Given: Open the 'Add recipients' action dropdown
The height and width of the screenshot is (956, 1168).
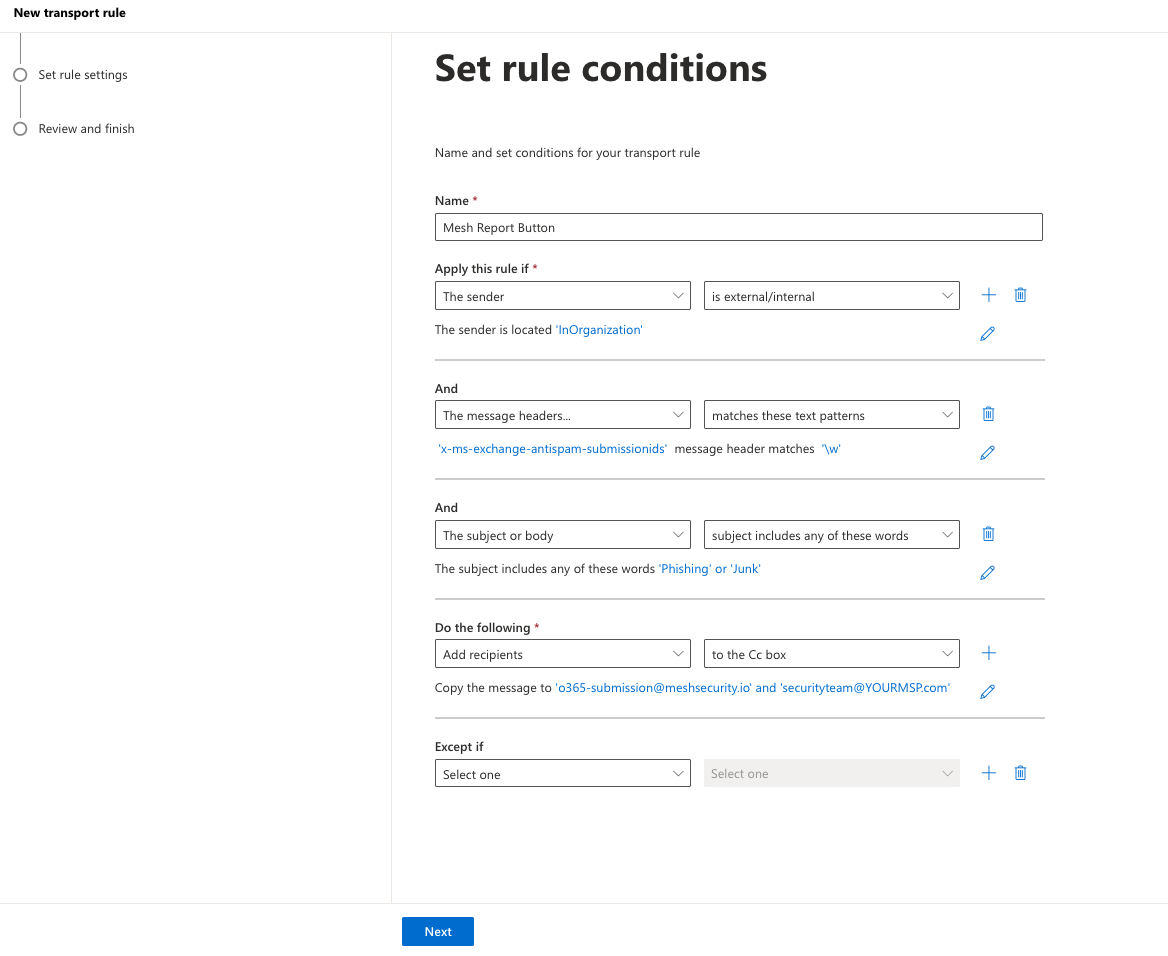Looking at the screenshot, I should click(x=562, y=654).
